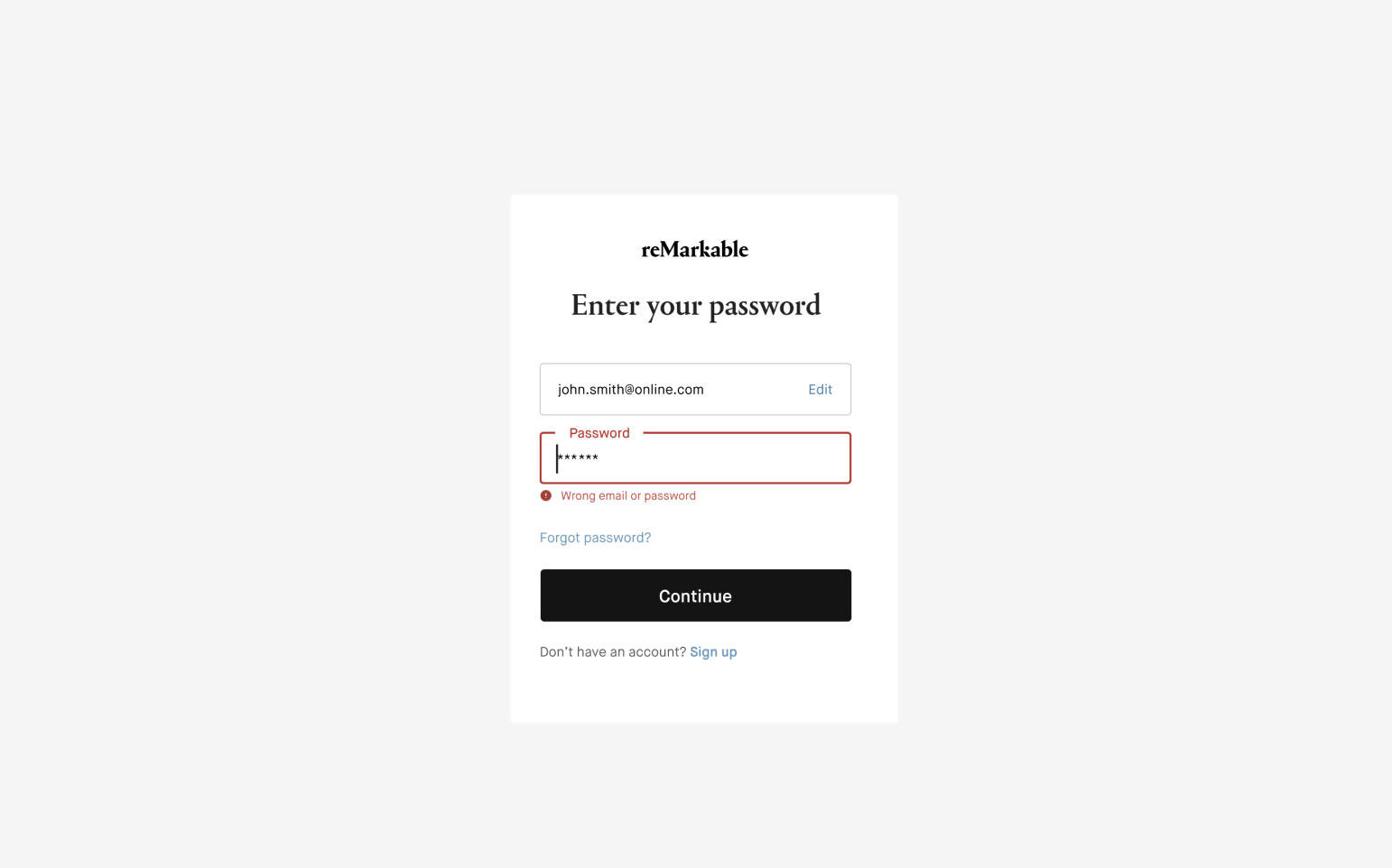The width and height of the screenshot is (1392, 868).
Task: Follow the Sign up link
Action: [713, 652]
